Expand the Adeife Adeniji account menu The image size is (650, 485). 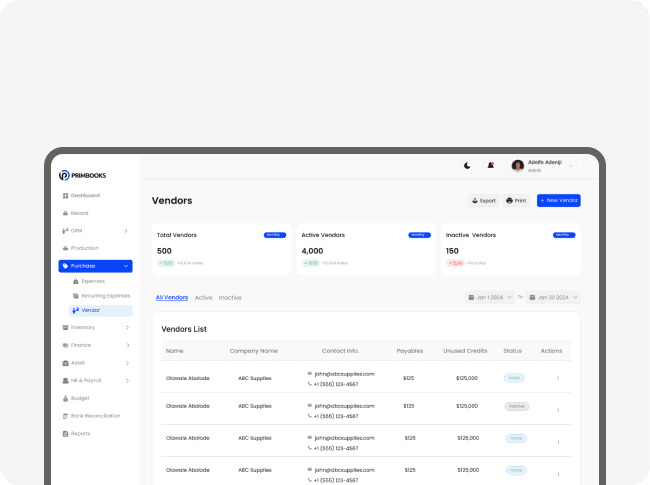pyautogui.click(x=571, y=166)
